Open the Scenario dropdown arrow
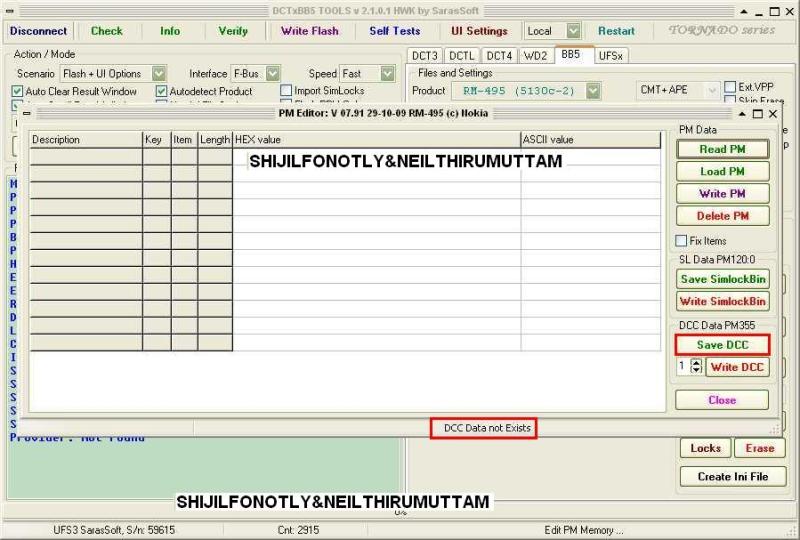 tap(159, 73)
